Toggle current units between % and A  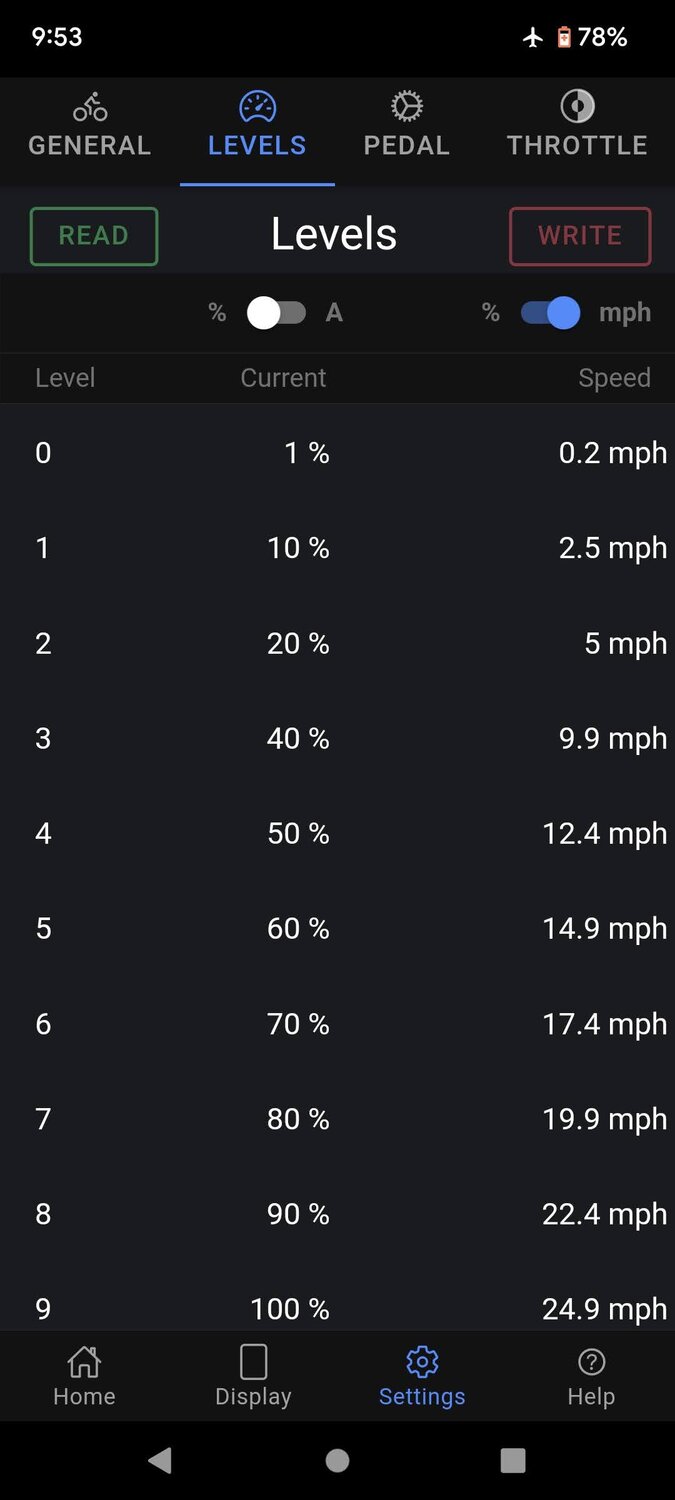click(x=276, y=313)
